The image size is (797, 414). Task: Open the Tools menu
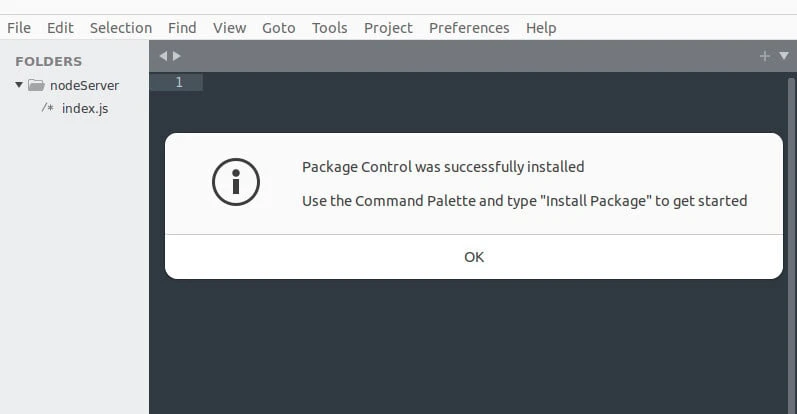pos(330,28)
